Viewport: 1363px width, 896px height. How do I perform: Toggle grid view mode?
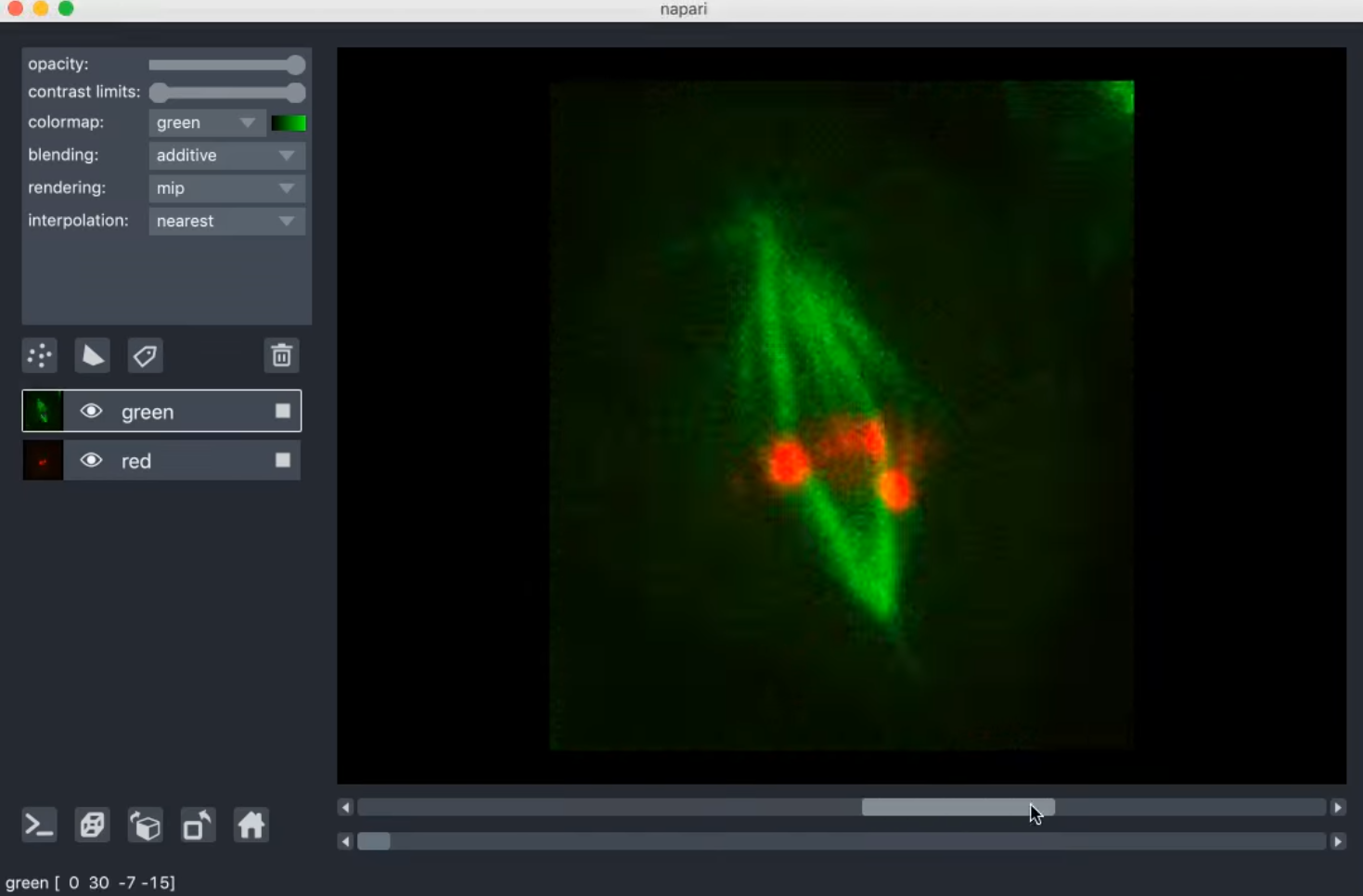point(92,825)
